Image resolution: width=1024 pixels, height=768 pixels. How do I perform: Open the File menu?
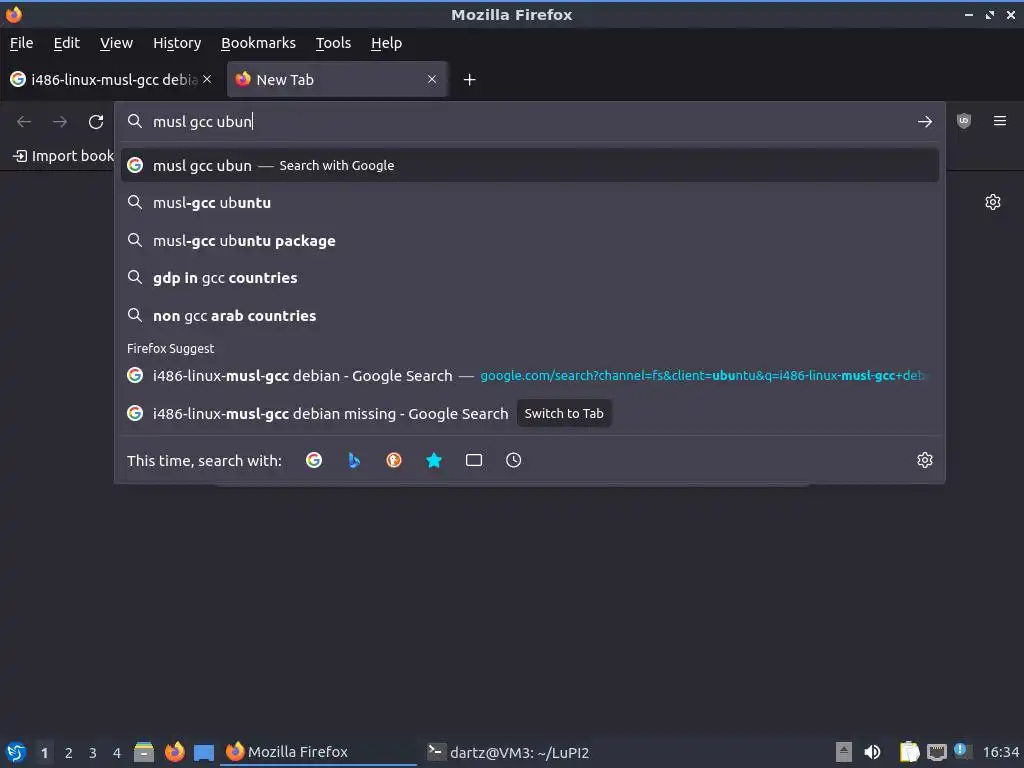click(x=22, y=43)
